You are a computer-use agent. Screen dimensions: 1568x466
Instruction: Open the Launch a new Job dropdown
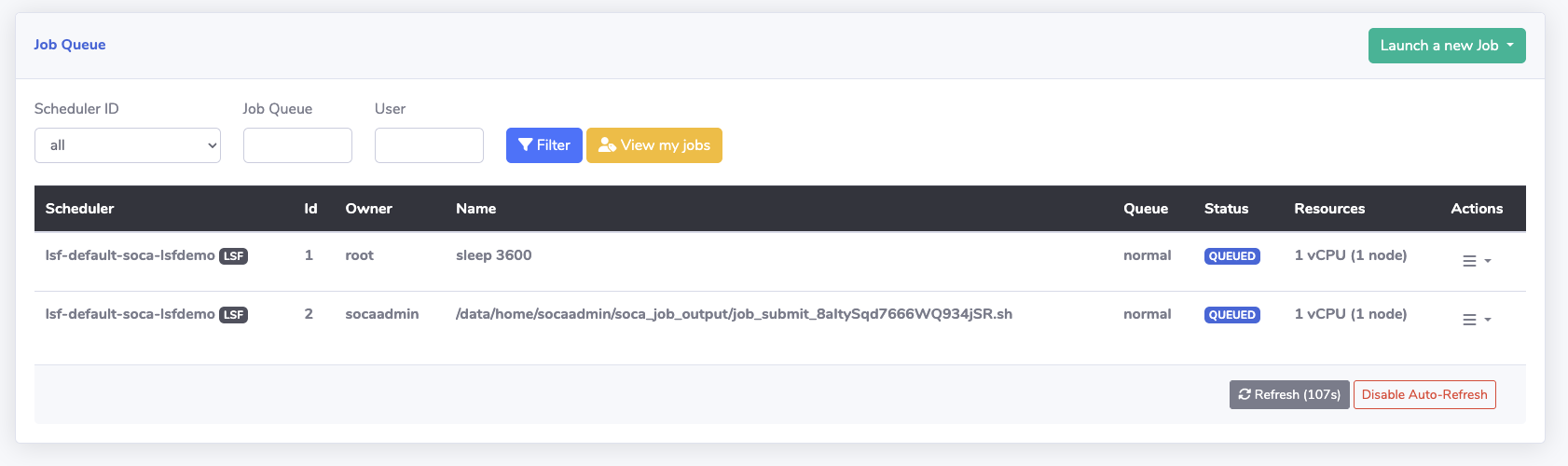[1446, 46]
